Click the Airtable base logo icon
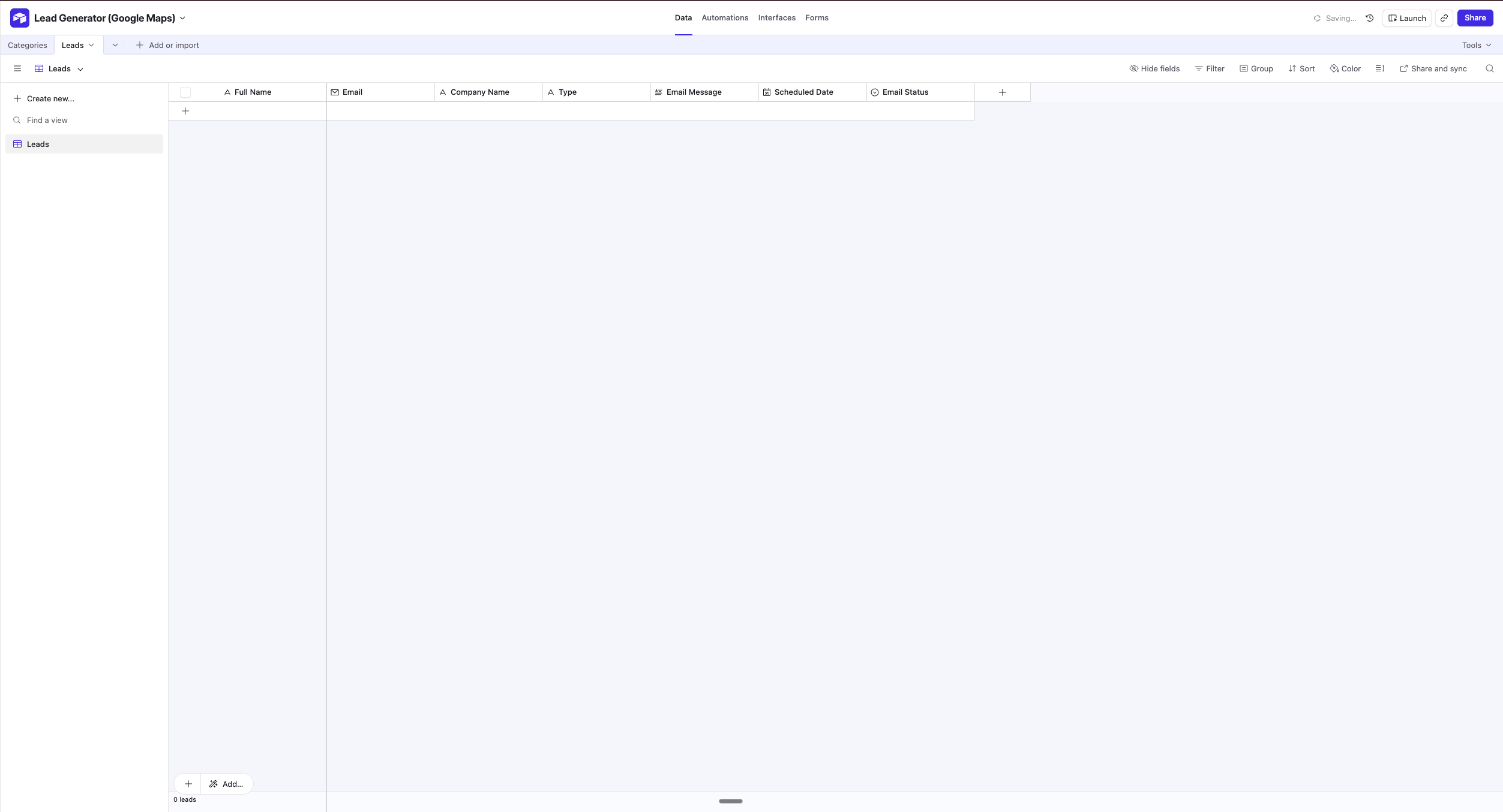The image size is (1503, 812). [19, 18]
